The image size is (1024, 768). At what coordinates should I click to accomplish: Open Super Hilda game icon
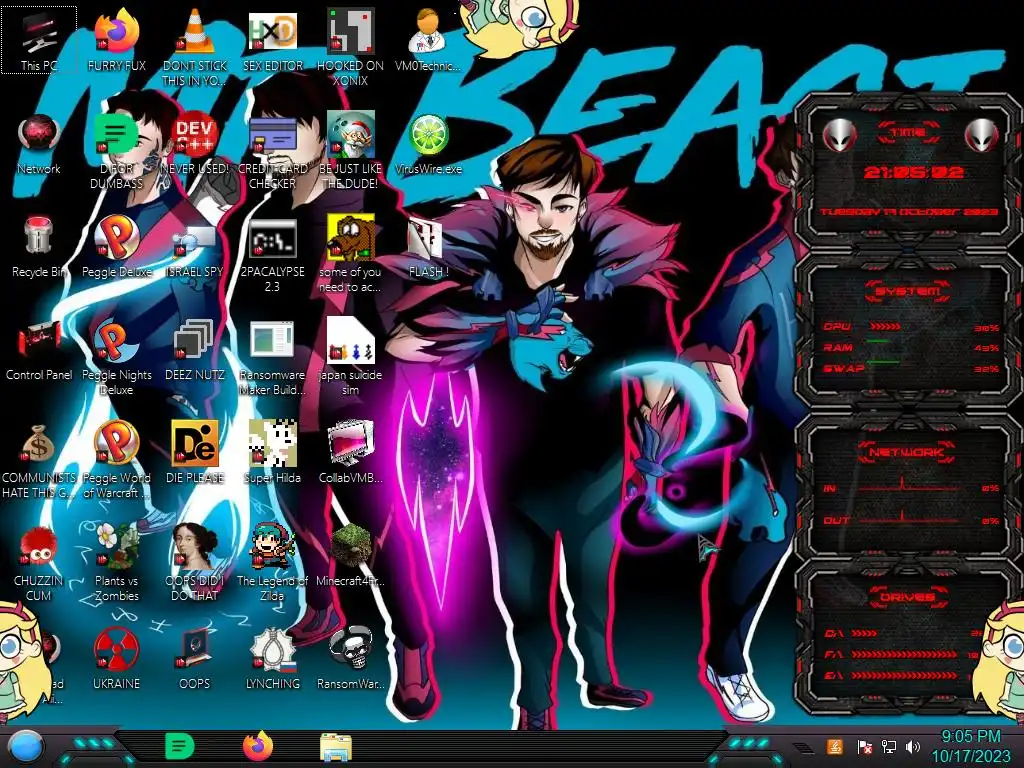point(272,453)
